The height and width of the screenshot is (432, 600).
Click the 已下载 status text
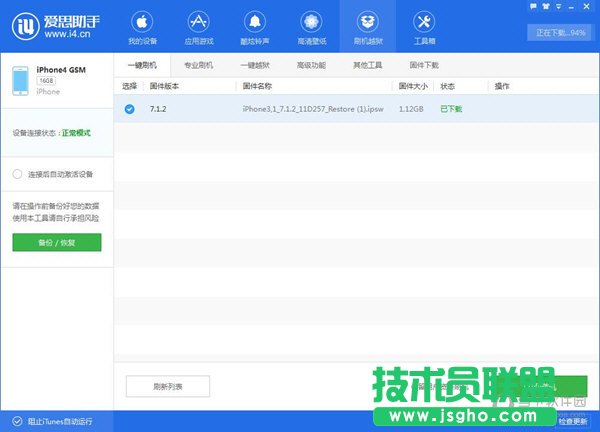[451, 109]
